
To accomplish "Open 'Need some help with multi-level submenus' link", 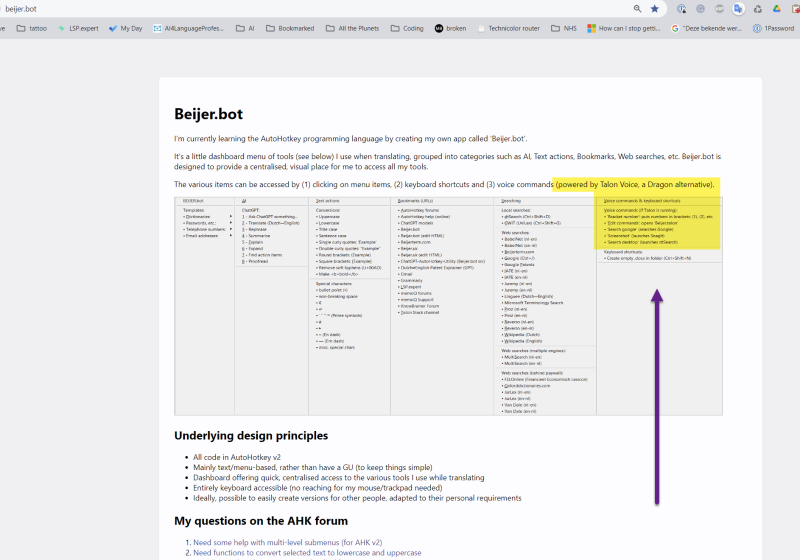I will [x=287, y=542].
